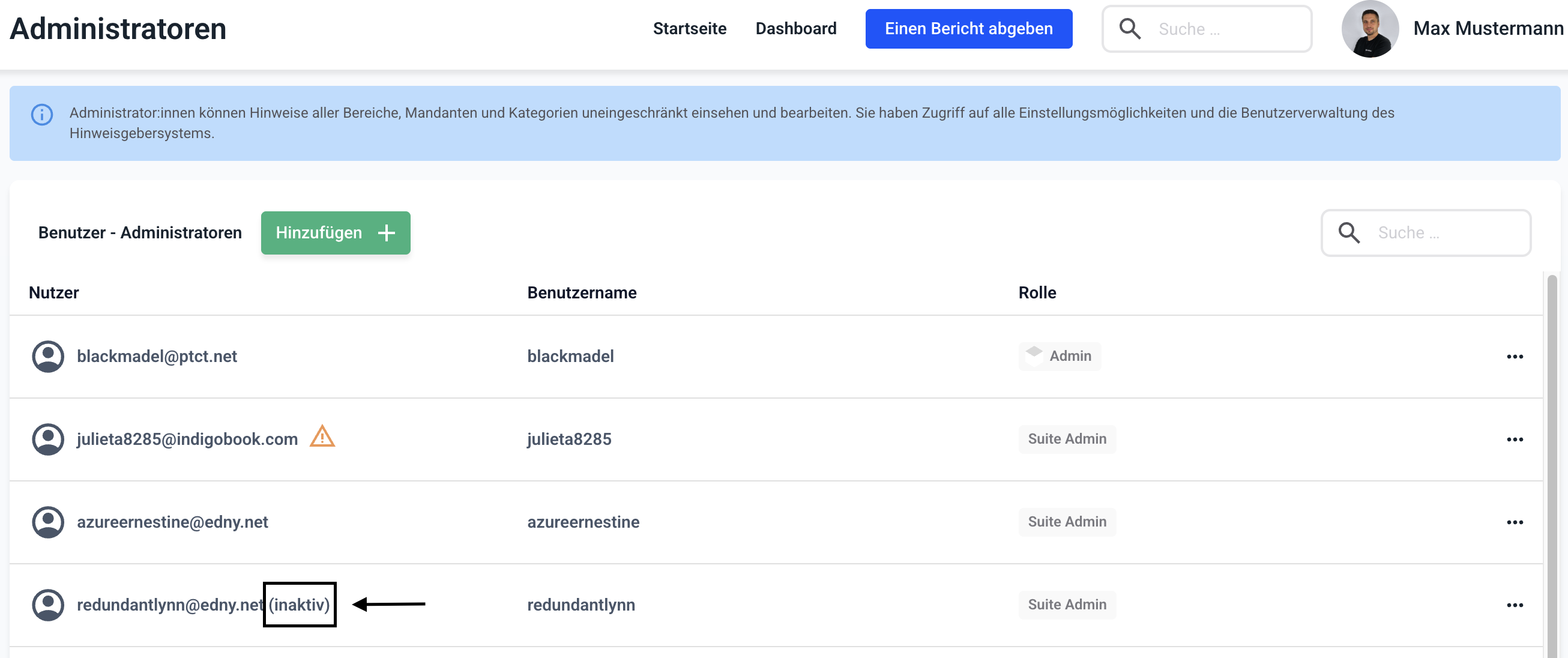Viewport: 1568px width, 658px height.
Task: Open three-dot menu for julieta8285 row
Action: click(1515, 439)
